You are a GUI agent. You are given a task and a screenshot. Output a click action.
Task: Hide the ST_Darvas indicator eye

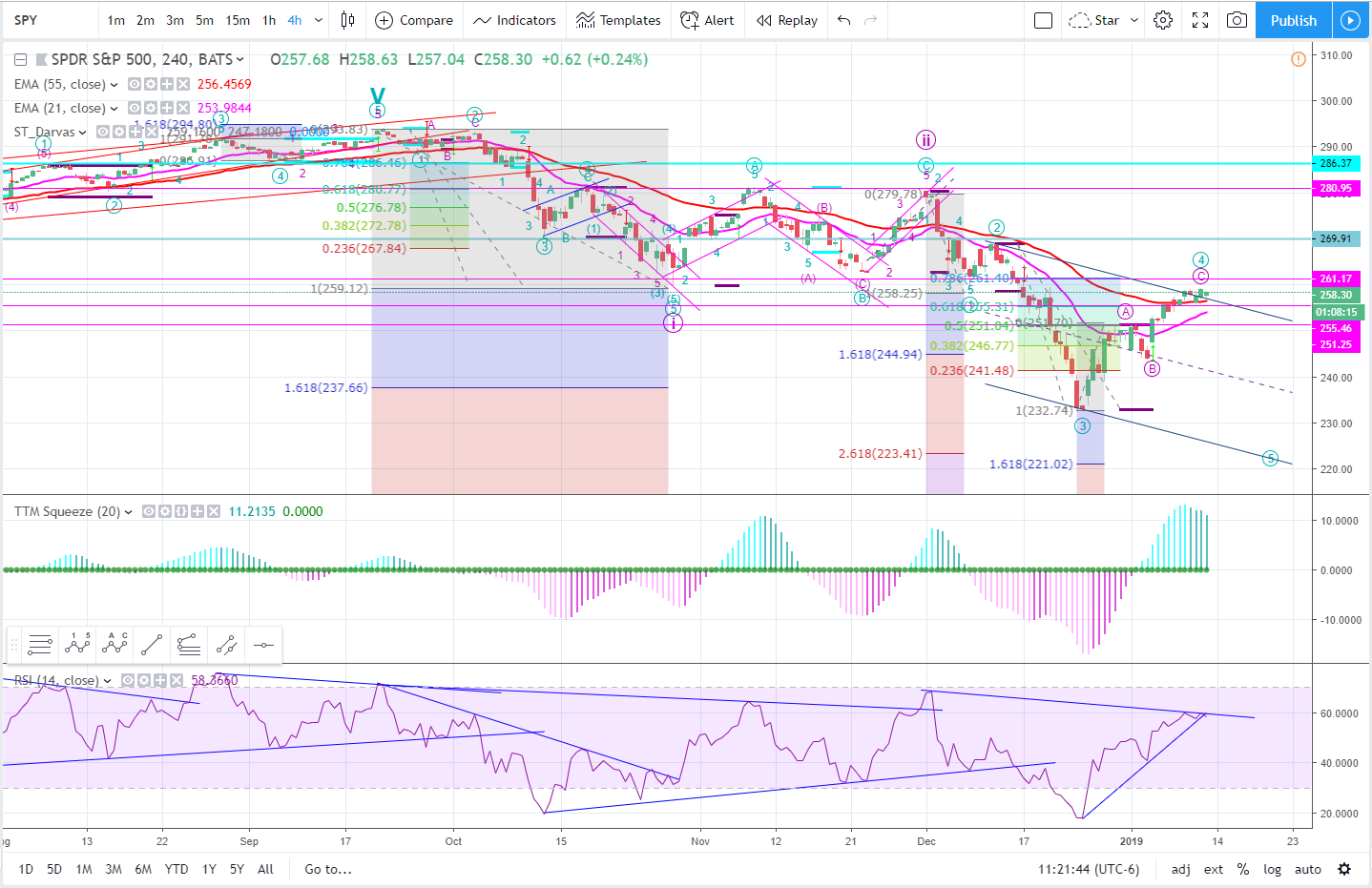click(102, 132)
